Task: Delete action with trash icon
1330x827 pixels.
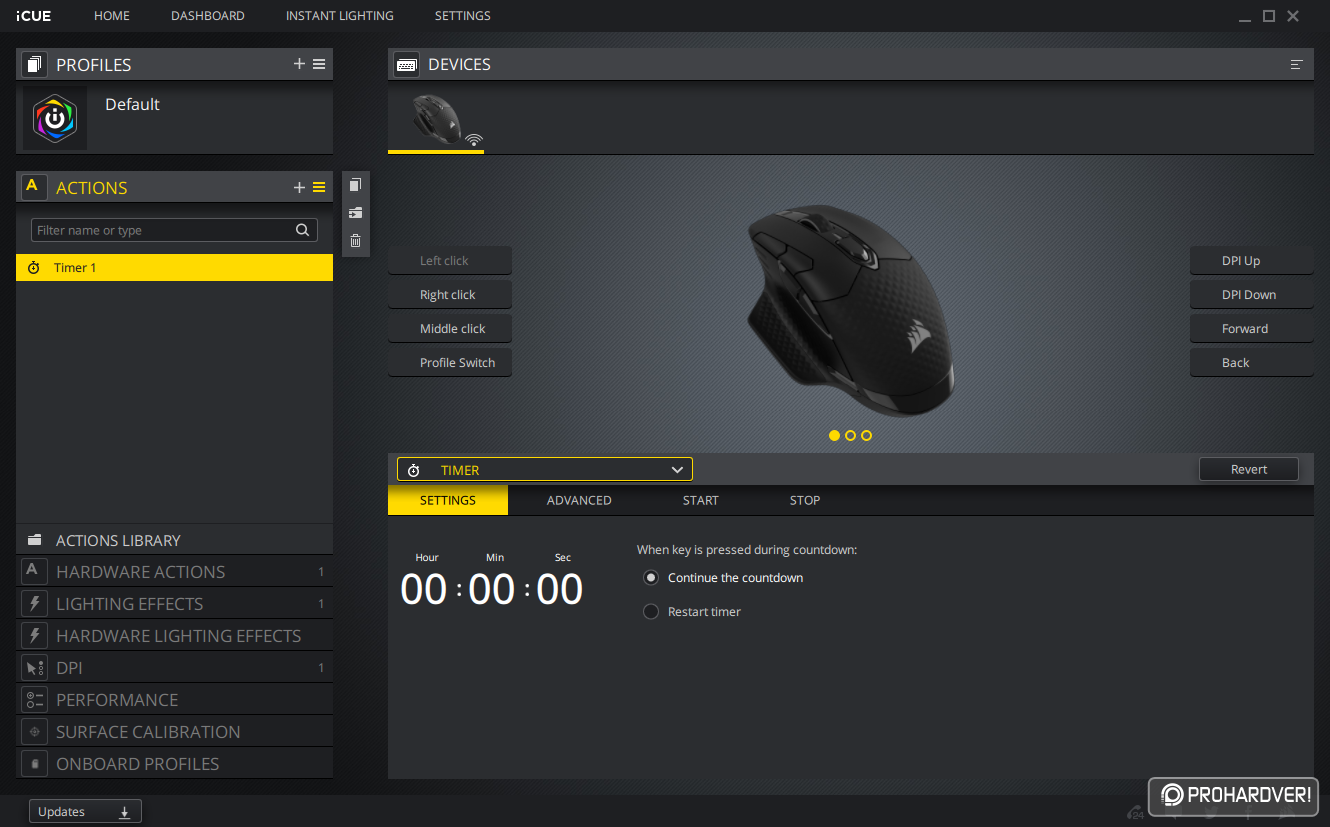Action: 355,241
